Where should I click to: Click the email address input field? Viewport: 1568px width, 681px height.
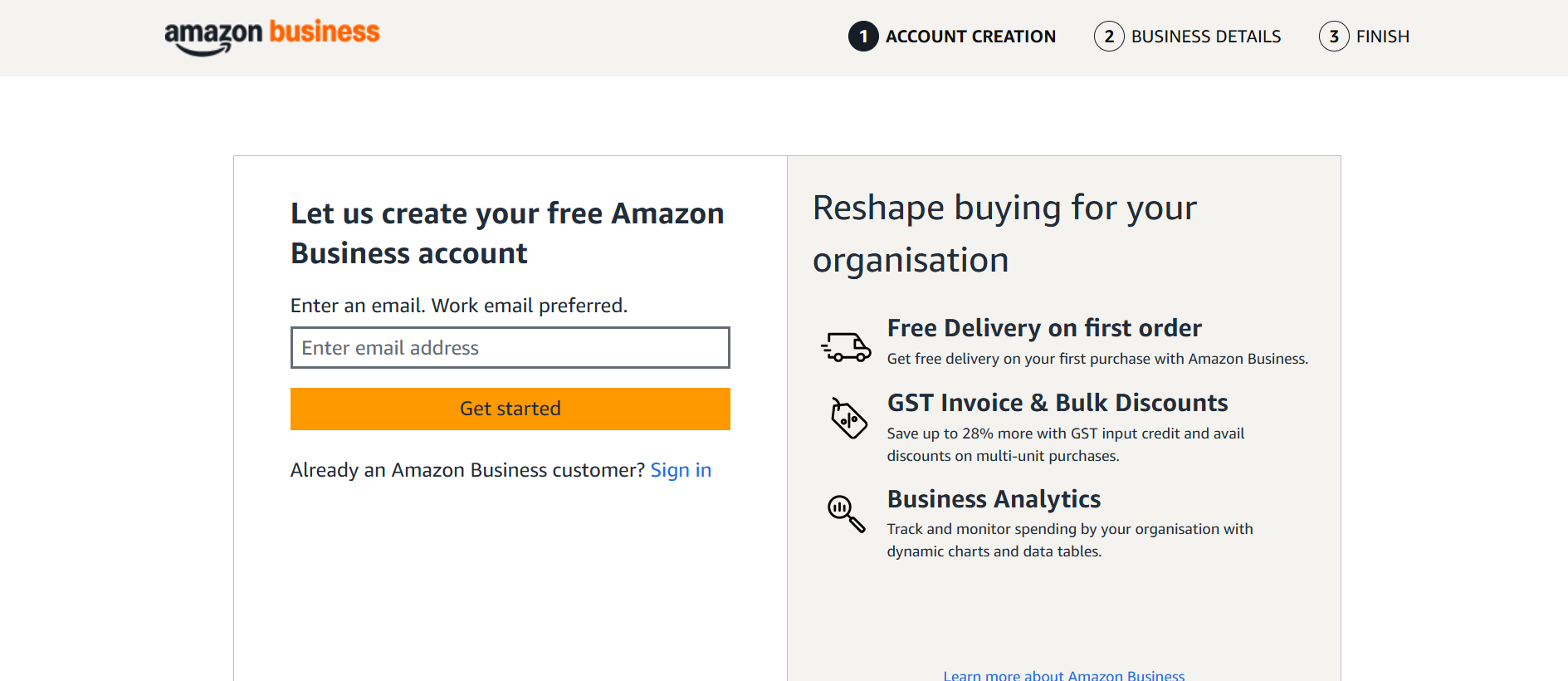click(509, 347)
